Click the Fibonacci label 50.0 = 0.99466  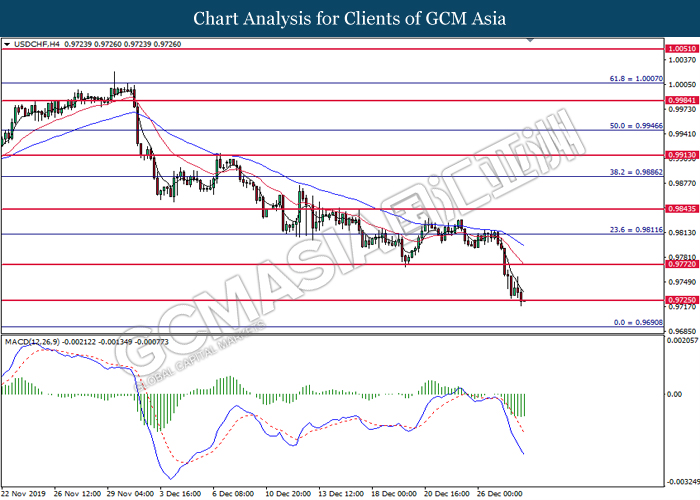pyautogui.click(x=636, y=126)
